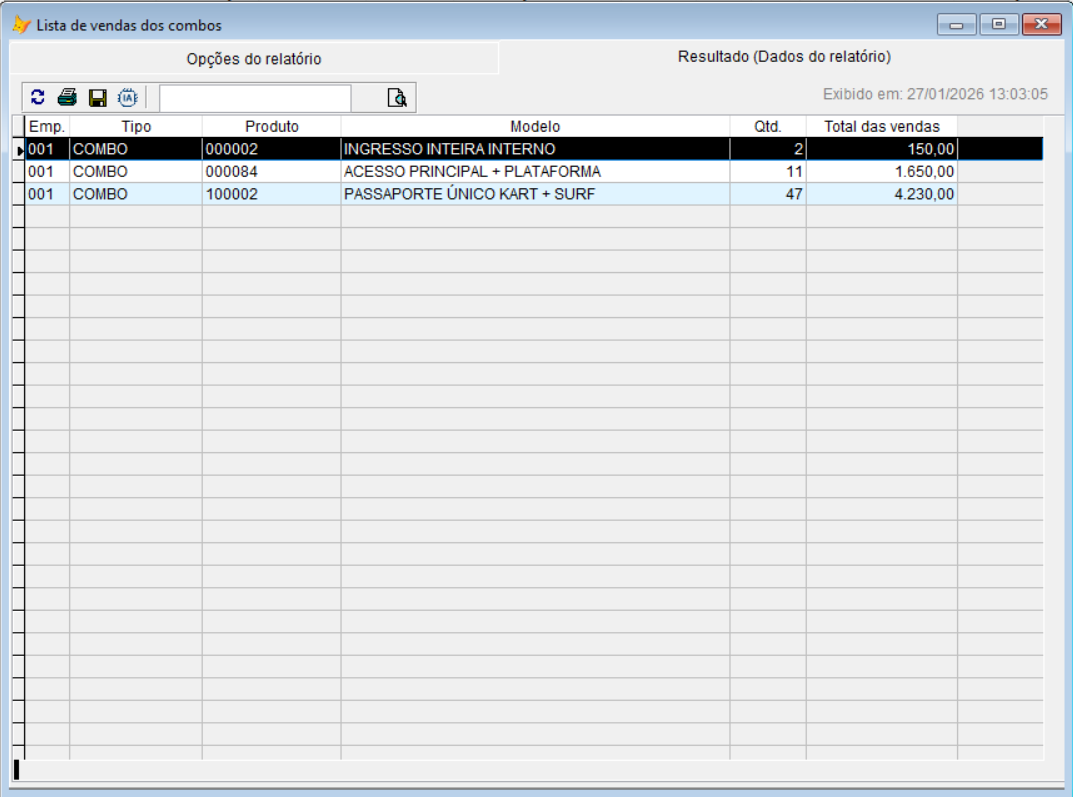Select the INGRESSO INTEIRA INTERNO row
Screen dimensions: 1073x797
pos(448,149)
